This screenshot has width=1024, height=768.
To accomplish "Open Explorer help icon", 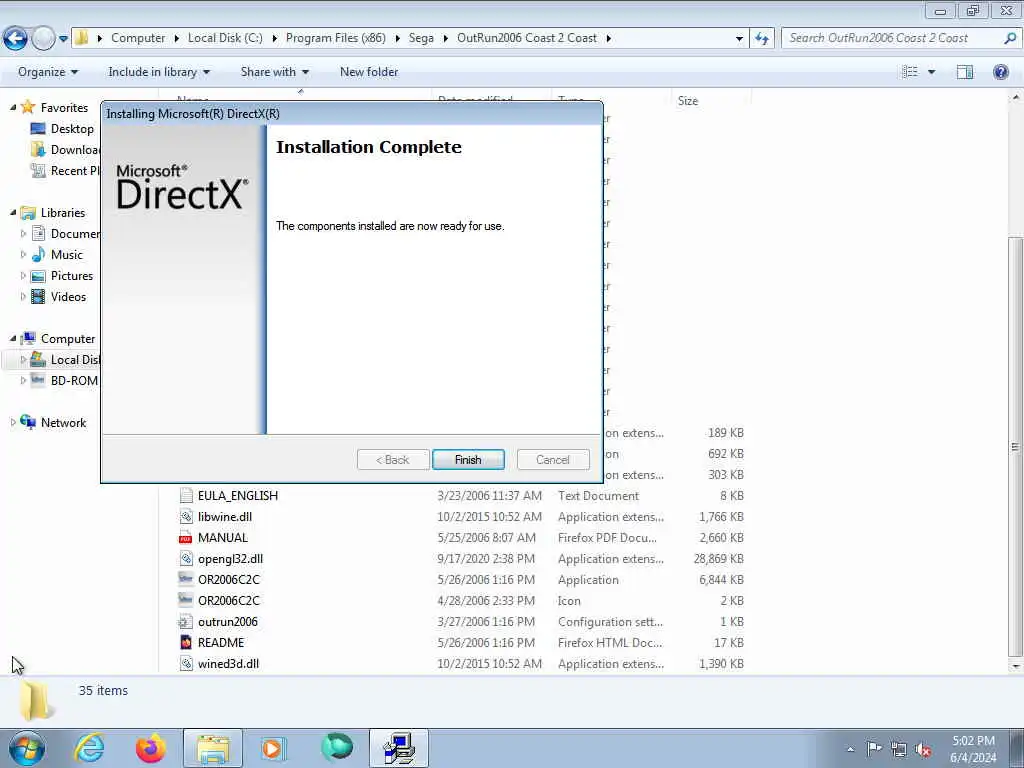I will click(x=1000, y=72).
